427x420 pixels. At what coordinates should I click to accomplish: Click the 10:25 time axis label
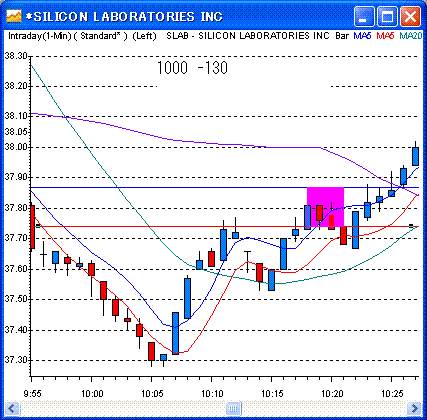click(392, 394)
